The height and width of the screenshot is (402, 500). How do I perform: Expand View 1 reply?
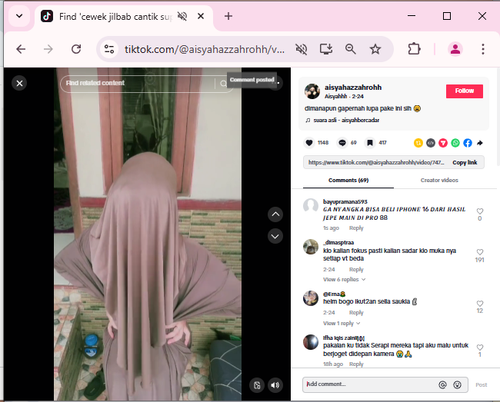point(341,323)
